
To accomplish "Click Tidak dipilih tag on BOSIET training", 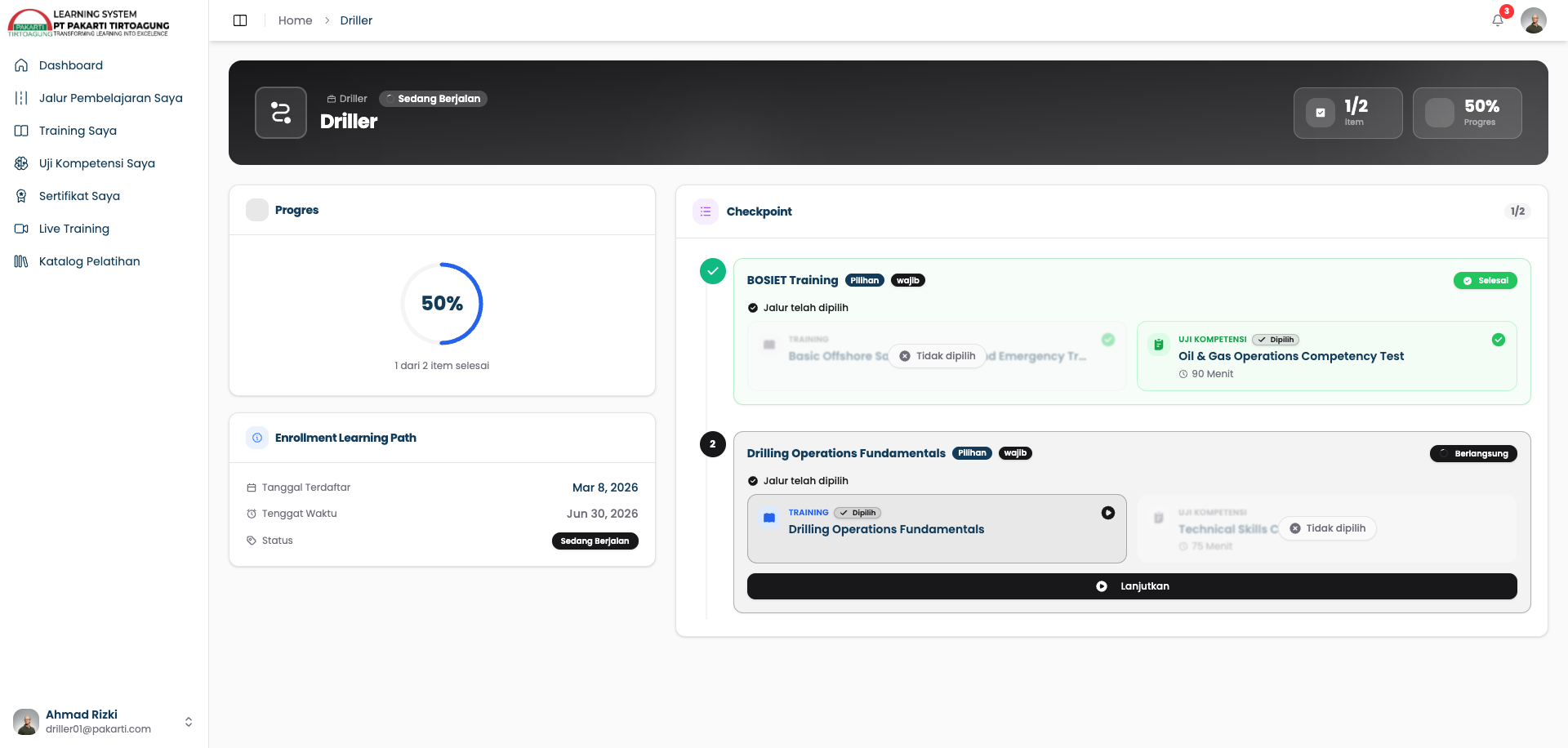I will pos(938,356).
